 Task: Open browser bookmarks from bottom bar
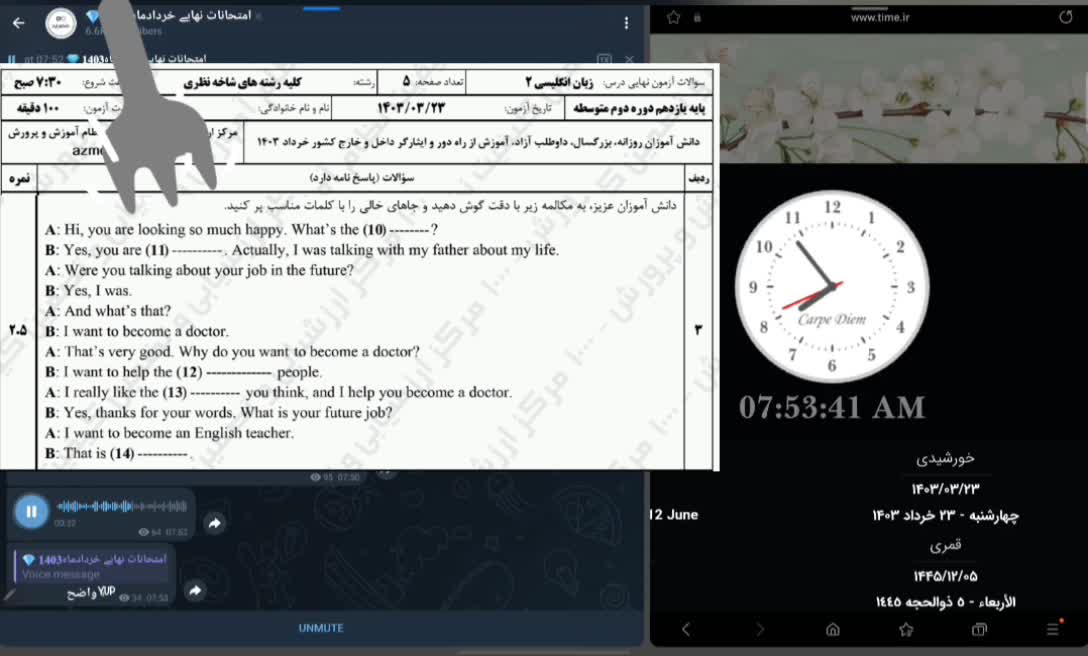pyautogui.click(x=906, y=629)
